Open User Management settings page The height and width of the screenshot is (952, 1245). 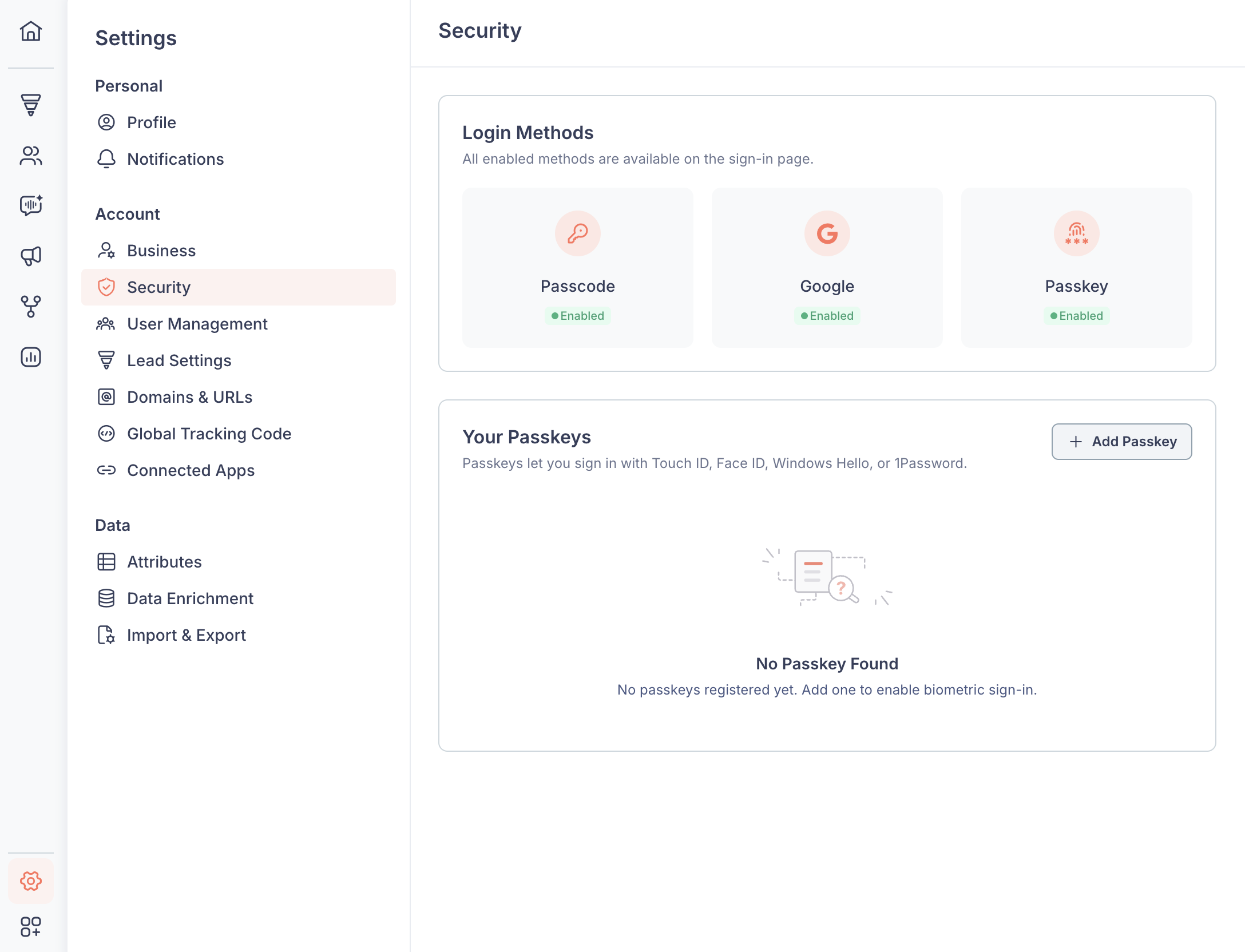pos(197,324)
